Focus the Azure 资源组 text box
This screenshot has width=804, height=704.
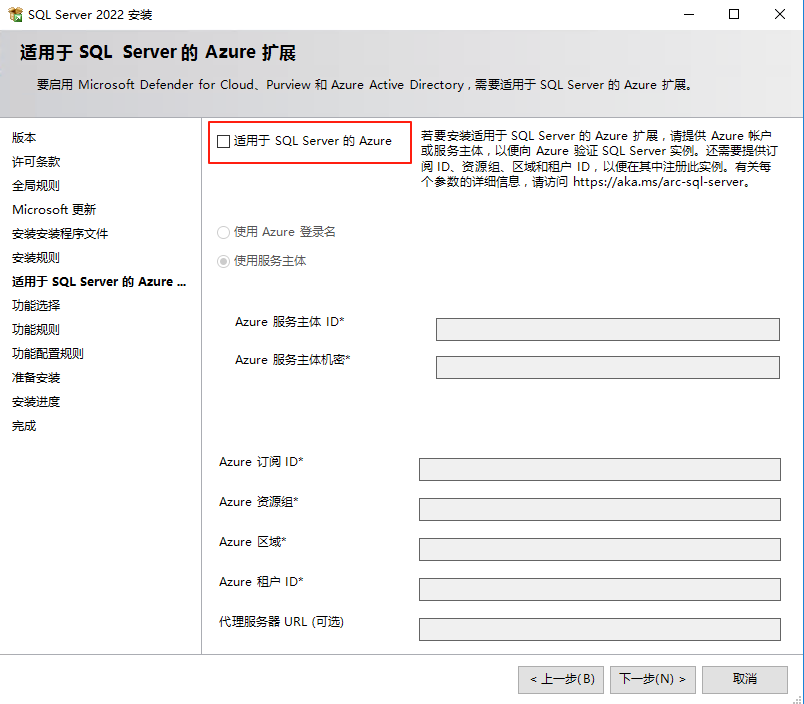click(x=599, y=509)
